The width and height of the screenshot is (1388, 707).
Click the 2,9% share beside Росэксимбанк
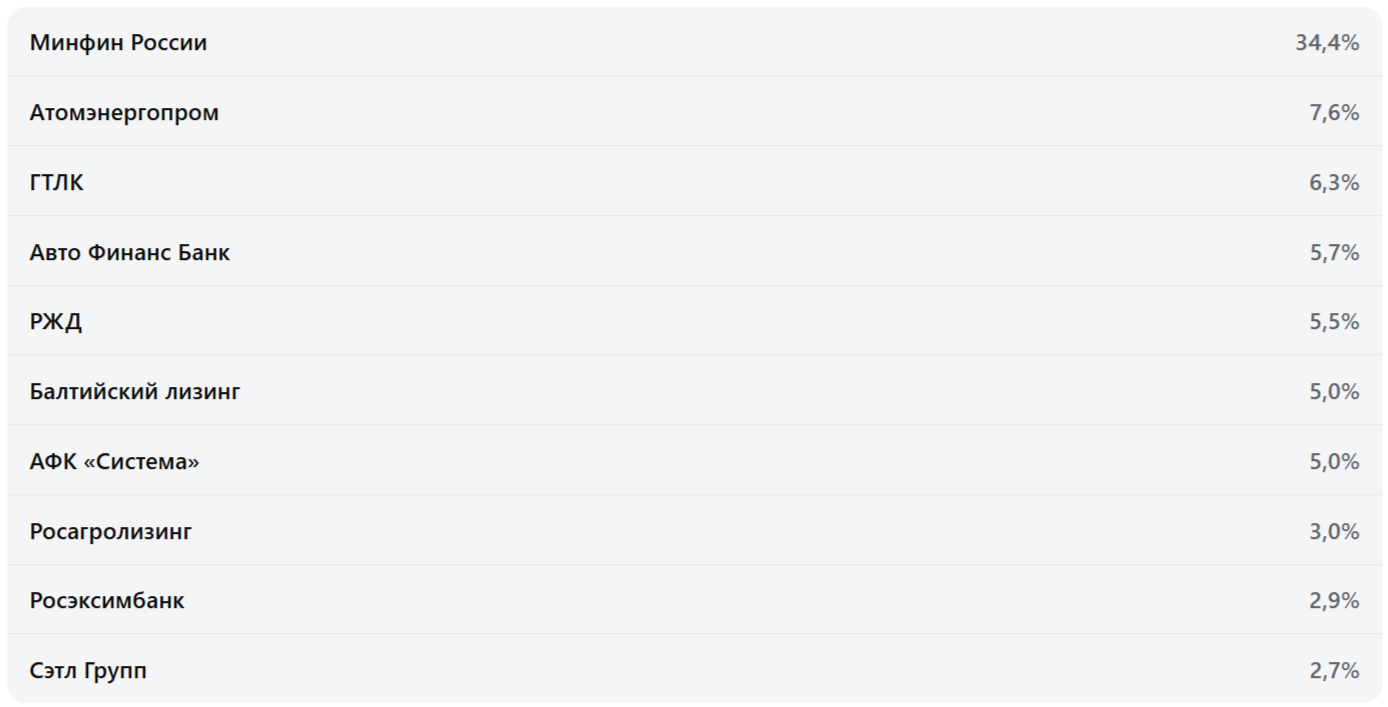1334,600
